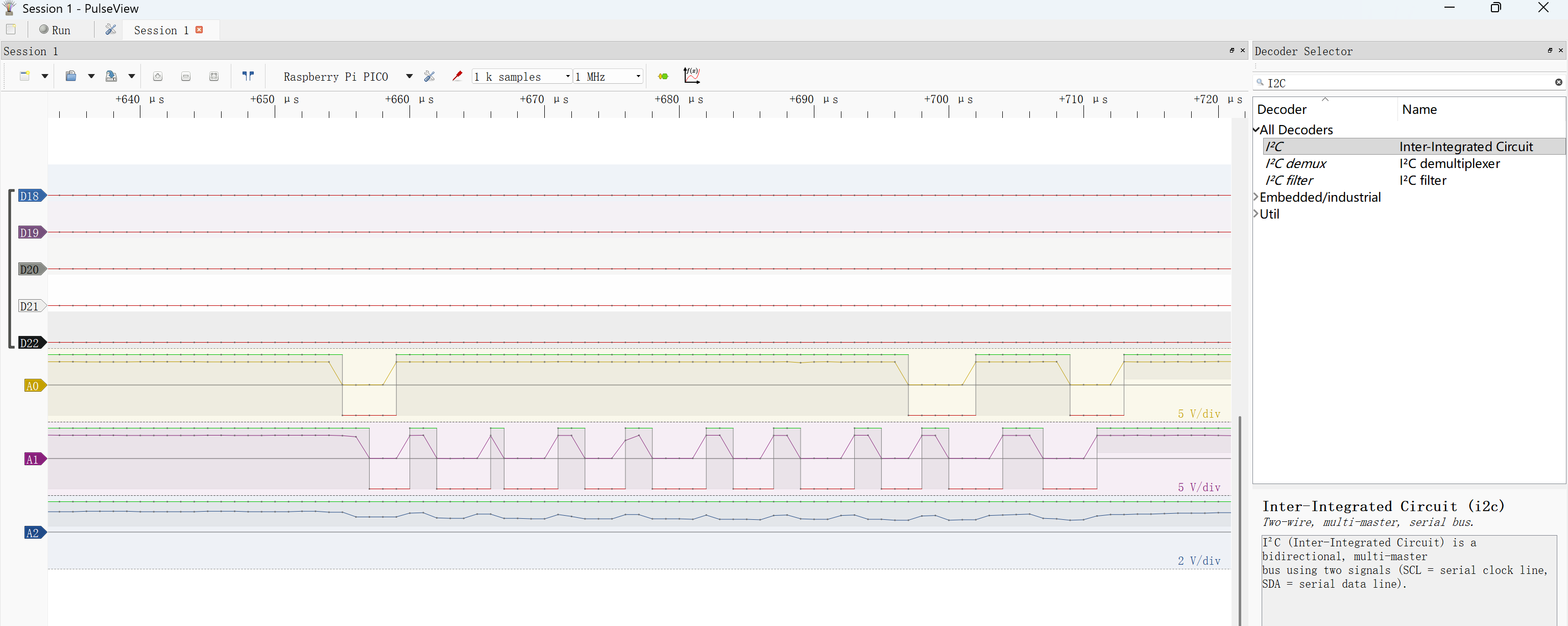Toggle the show cursors icon

click(248, 76)
